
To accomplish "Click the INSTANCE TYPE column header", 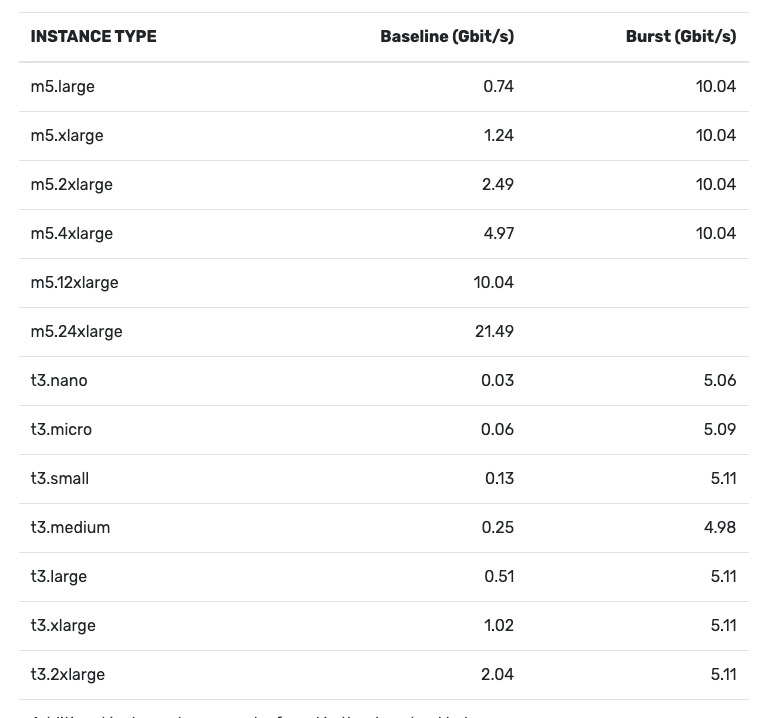I will 93,37.
